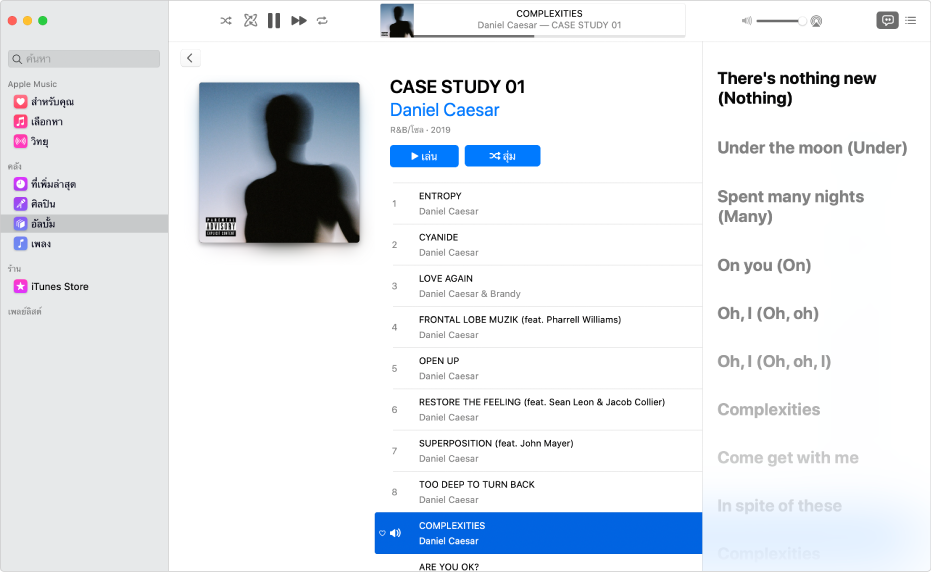
Task: Click the blue Play album button
Action: (x=424, y=156)
